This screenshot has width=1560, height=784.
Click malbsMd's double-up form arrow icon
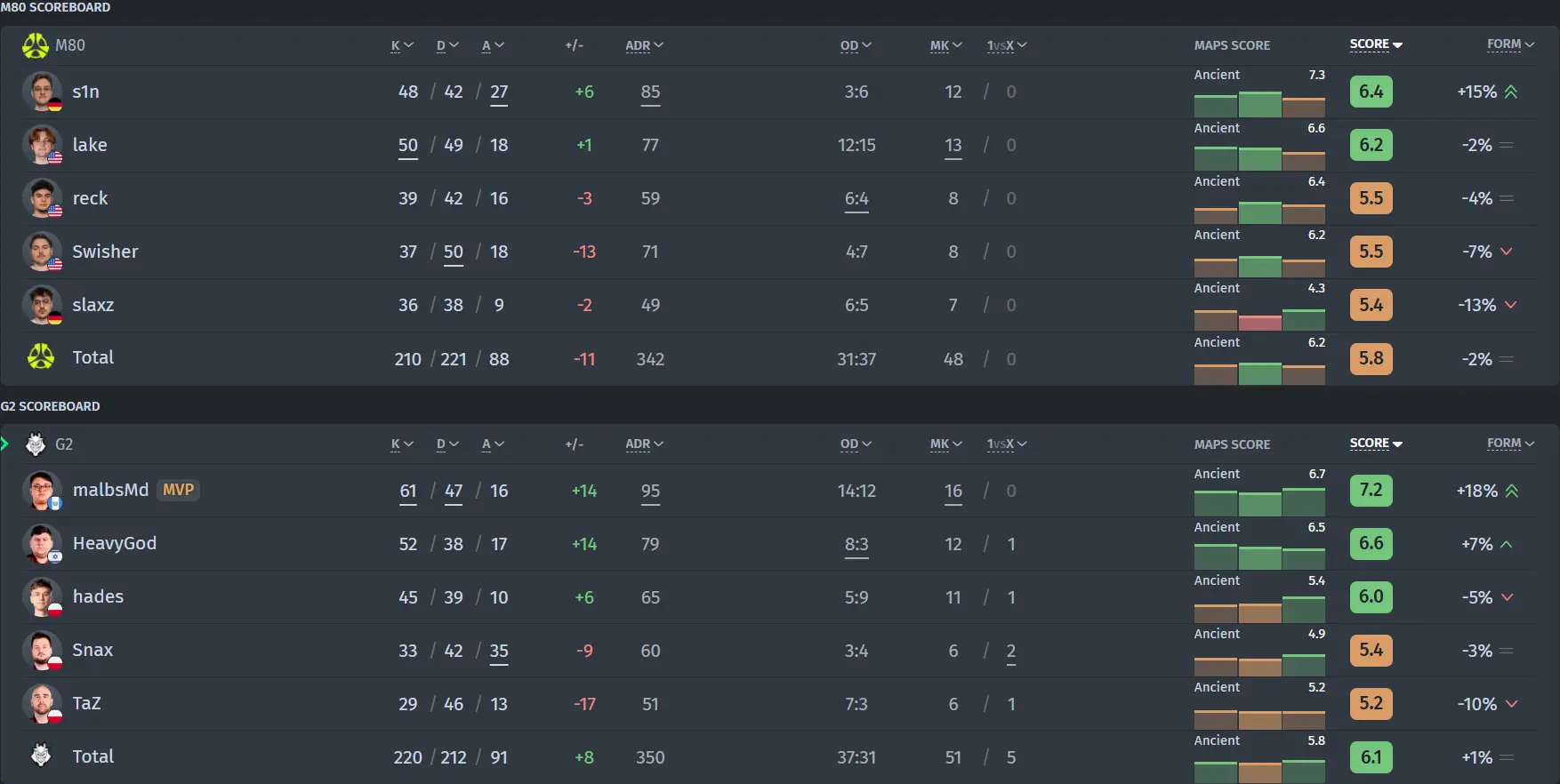(1511, 491)
